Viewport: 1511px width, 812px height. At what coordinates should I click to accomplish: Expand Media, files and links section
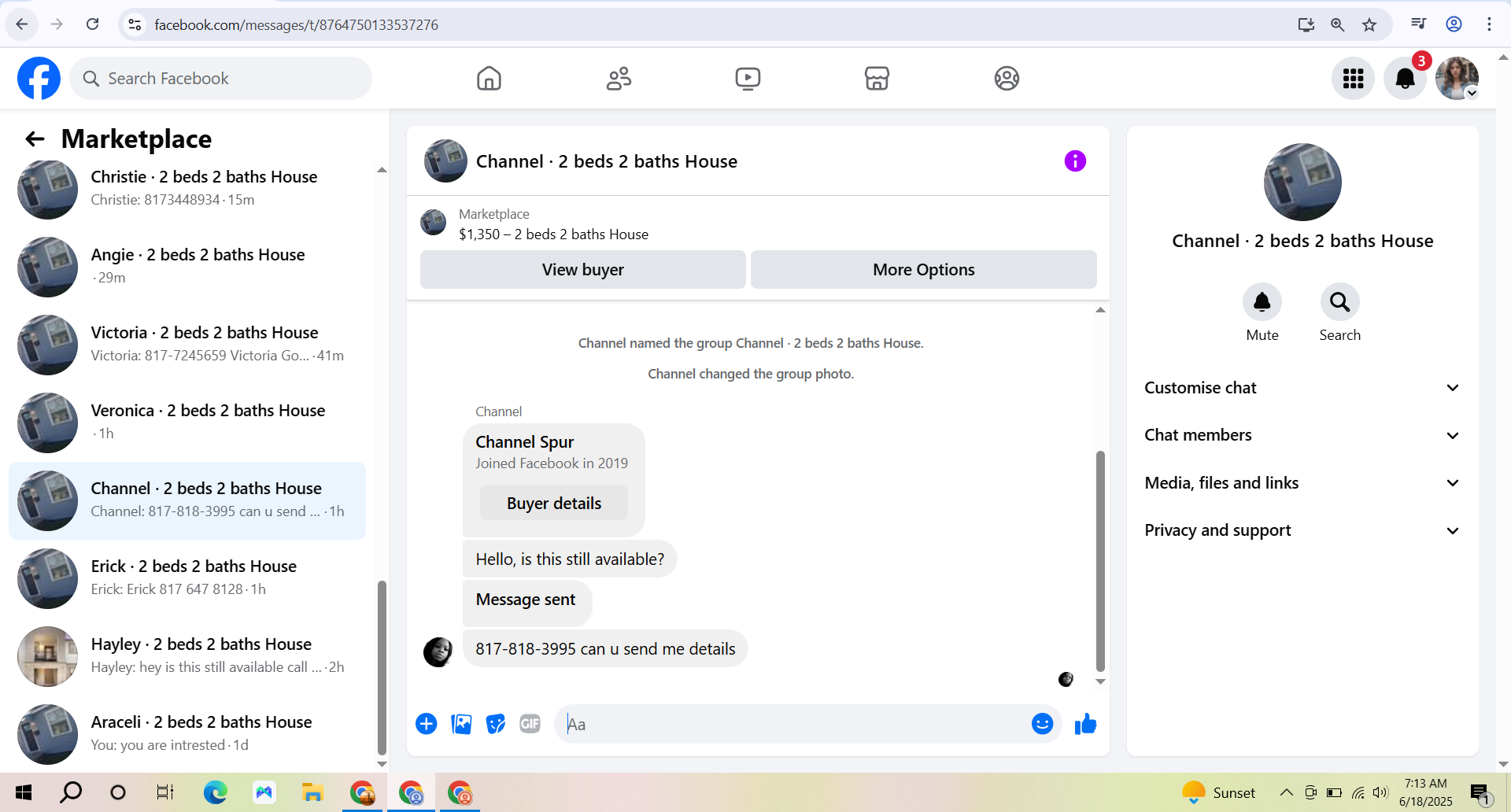(1302, 483)
